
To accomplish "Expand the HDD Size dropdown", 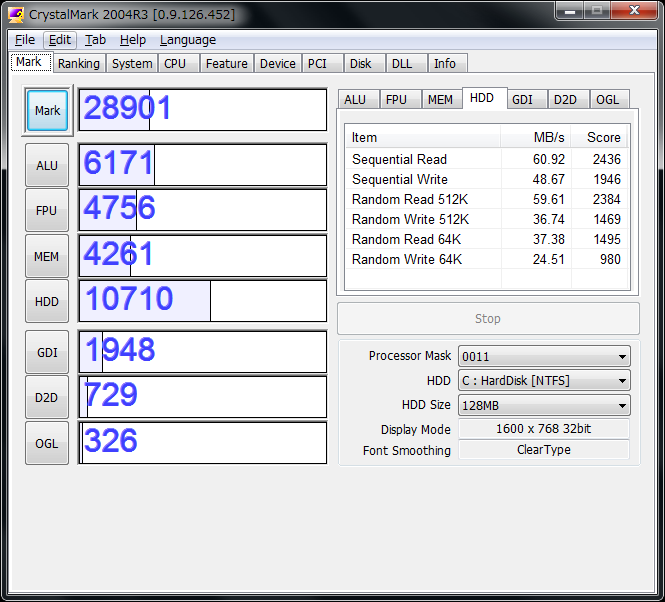I will click(544, 405).
